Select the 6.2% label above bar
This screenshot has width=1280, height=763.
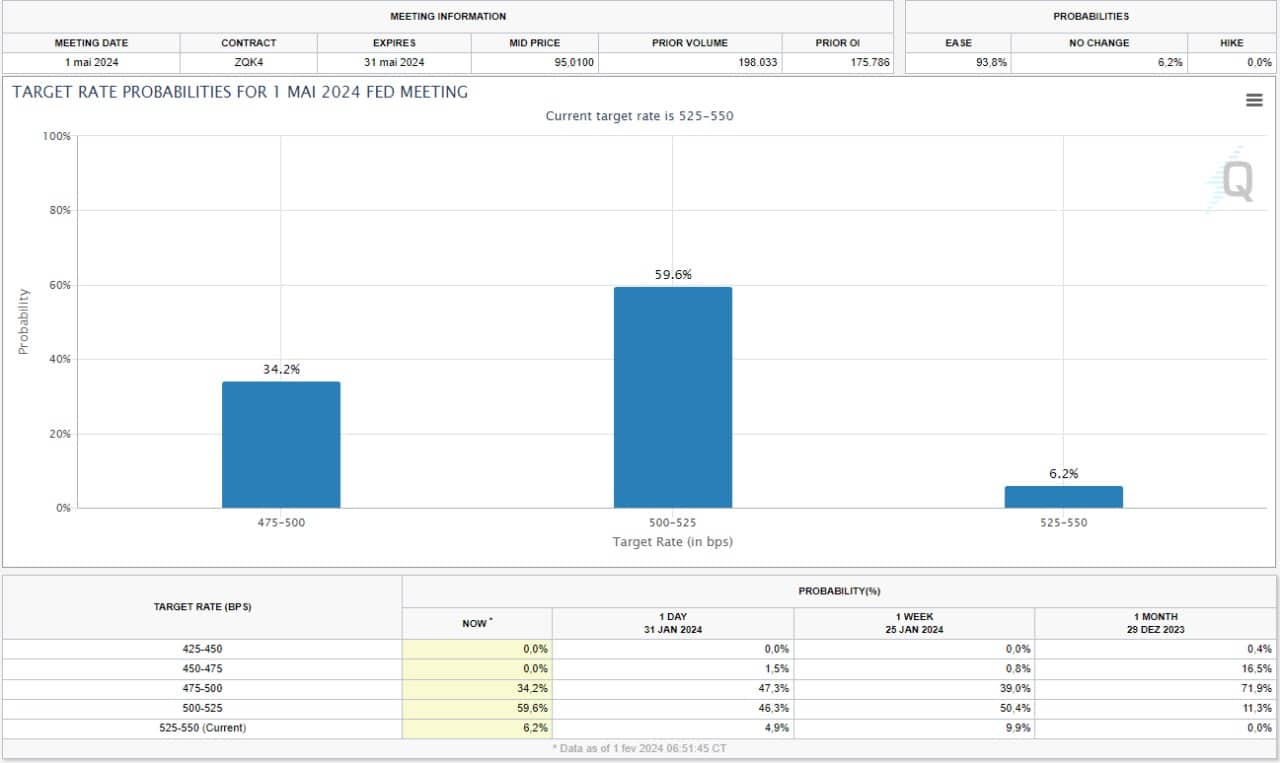tap(1064, 474)
